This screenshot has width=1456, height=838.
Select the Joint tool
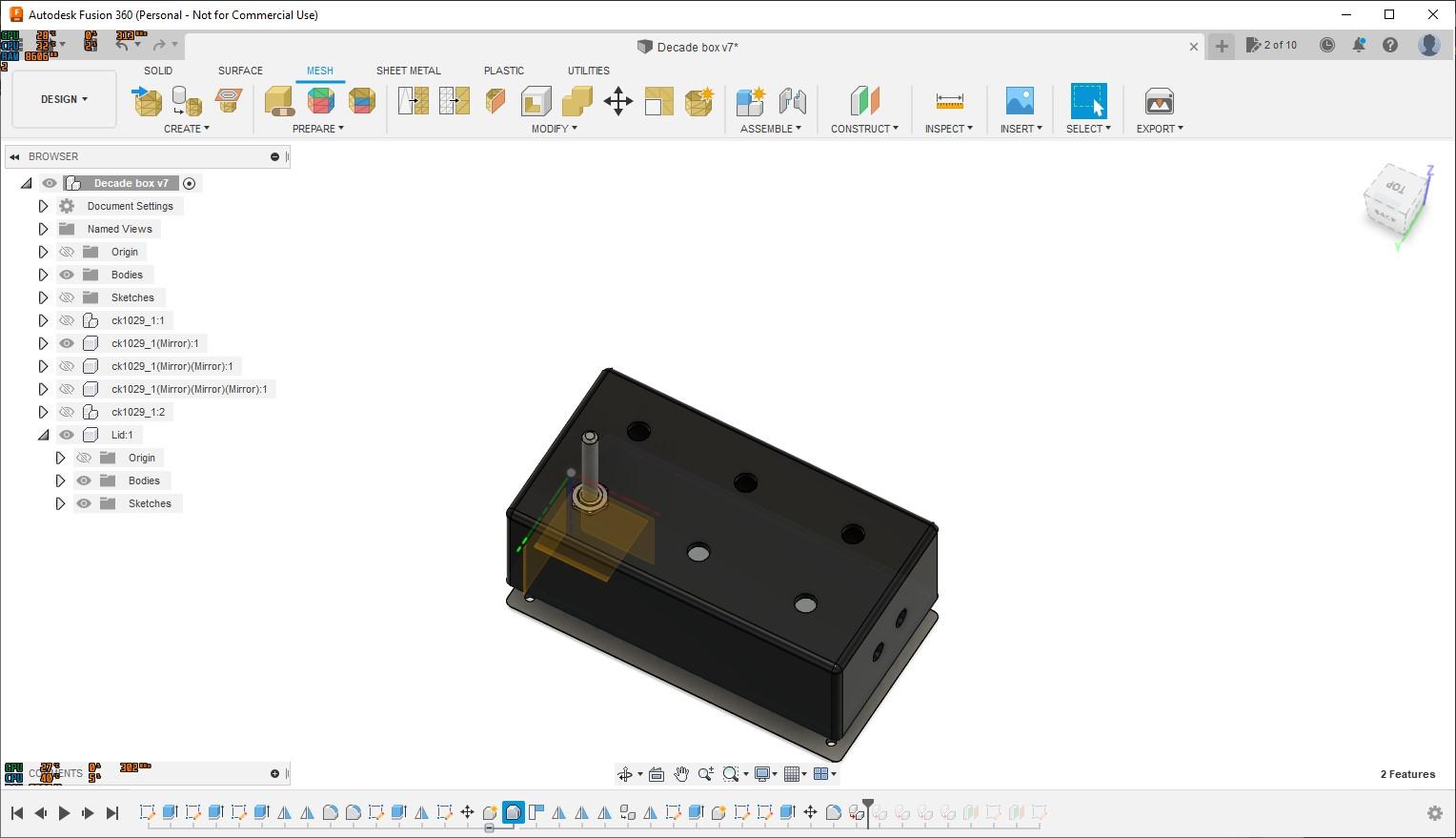point(792,101)
